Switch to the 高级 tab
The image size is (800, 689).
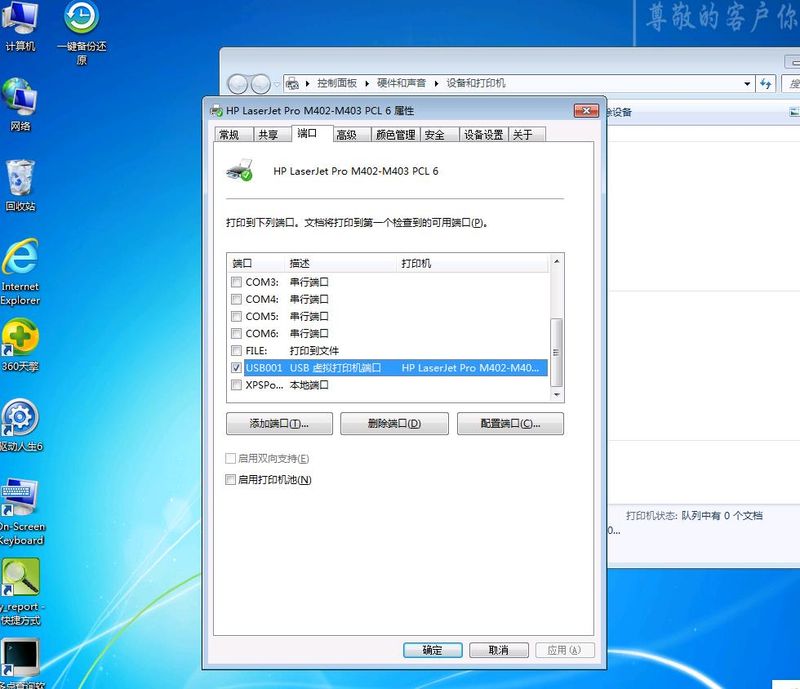(x=346, y=135)
